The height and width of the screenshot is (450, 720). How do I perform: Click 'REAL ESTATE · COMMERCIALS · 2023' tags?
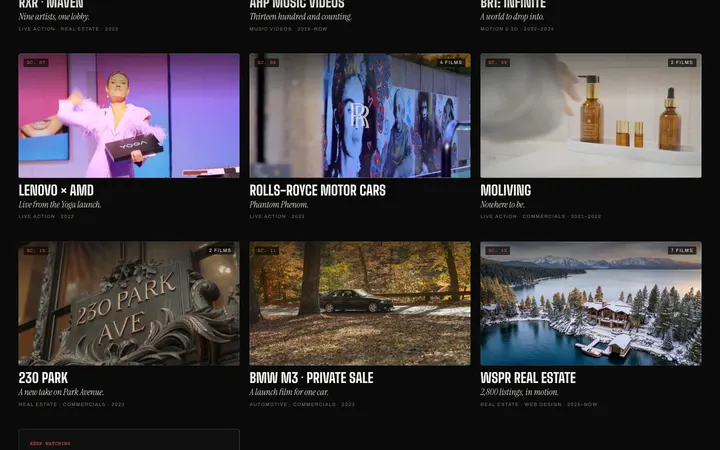click(x=72, y=405)
